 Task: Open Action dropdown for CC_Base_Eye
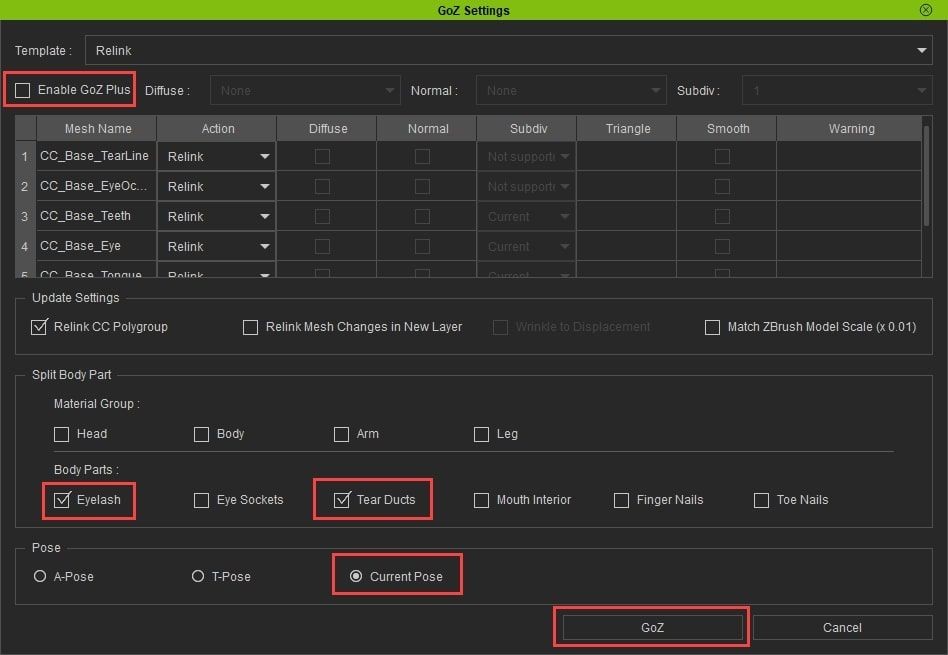click(x=217, y=246)
